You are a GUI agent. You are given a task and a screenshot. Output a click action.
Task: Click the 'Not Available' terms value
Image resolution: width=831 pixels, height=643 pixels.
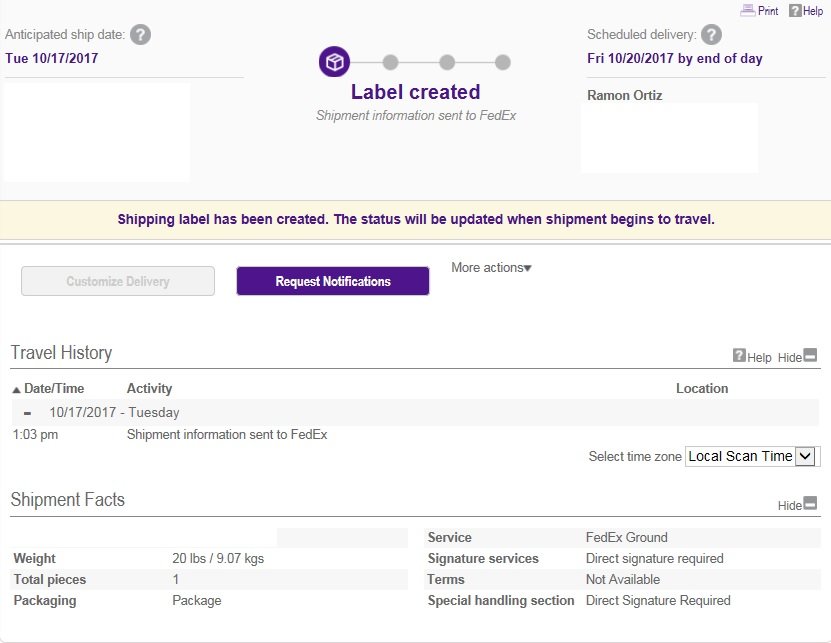click(623, 579)
